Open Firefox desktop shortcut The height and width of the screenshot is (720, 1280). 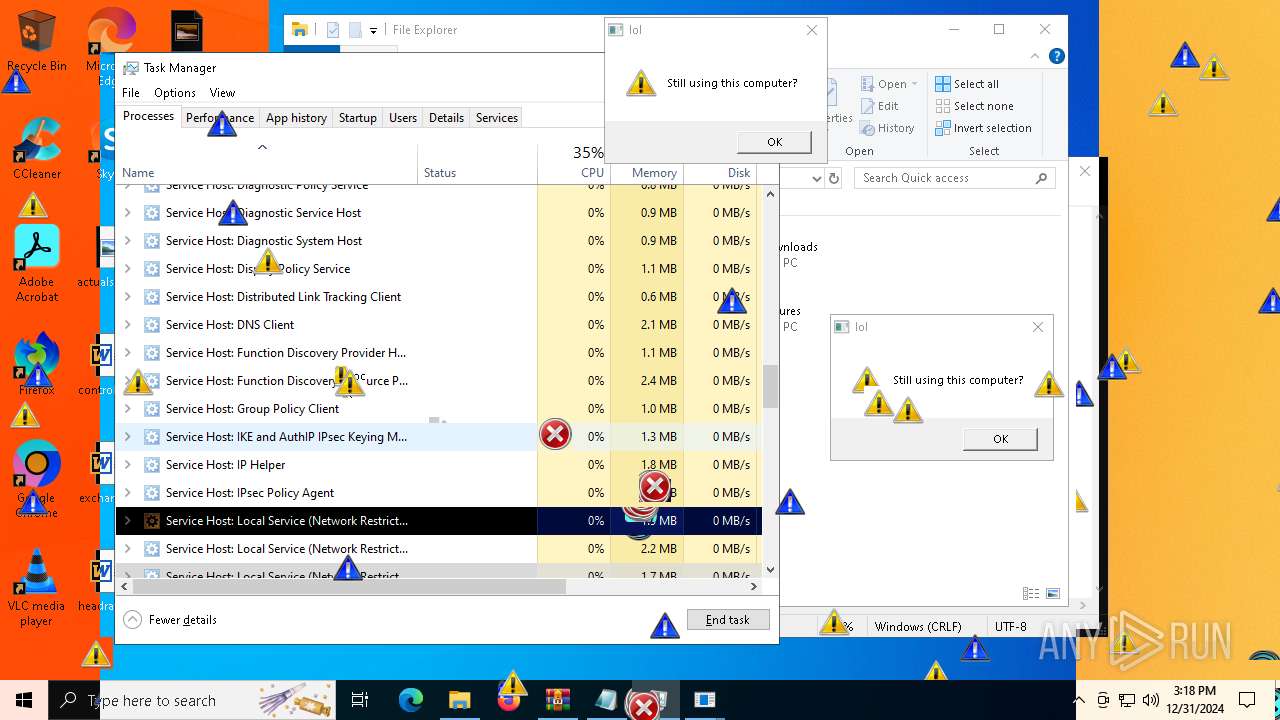click(36, 365)
